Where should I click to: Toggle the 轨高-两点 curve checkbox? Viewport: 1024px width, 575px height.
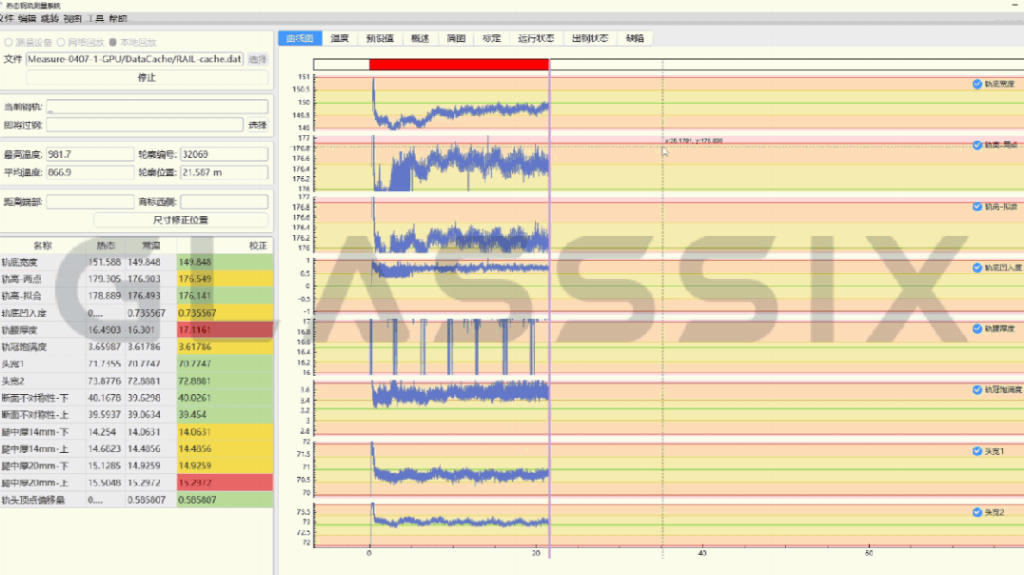click(977, 145)
